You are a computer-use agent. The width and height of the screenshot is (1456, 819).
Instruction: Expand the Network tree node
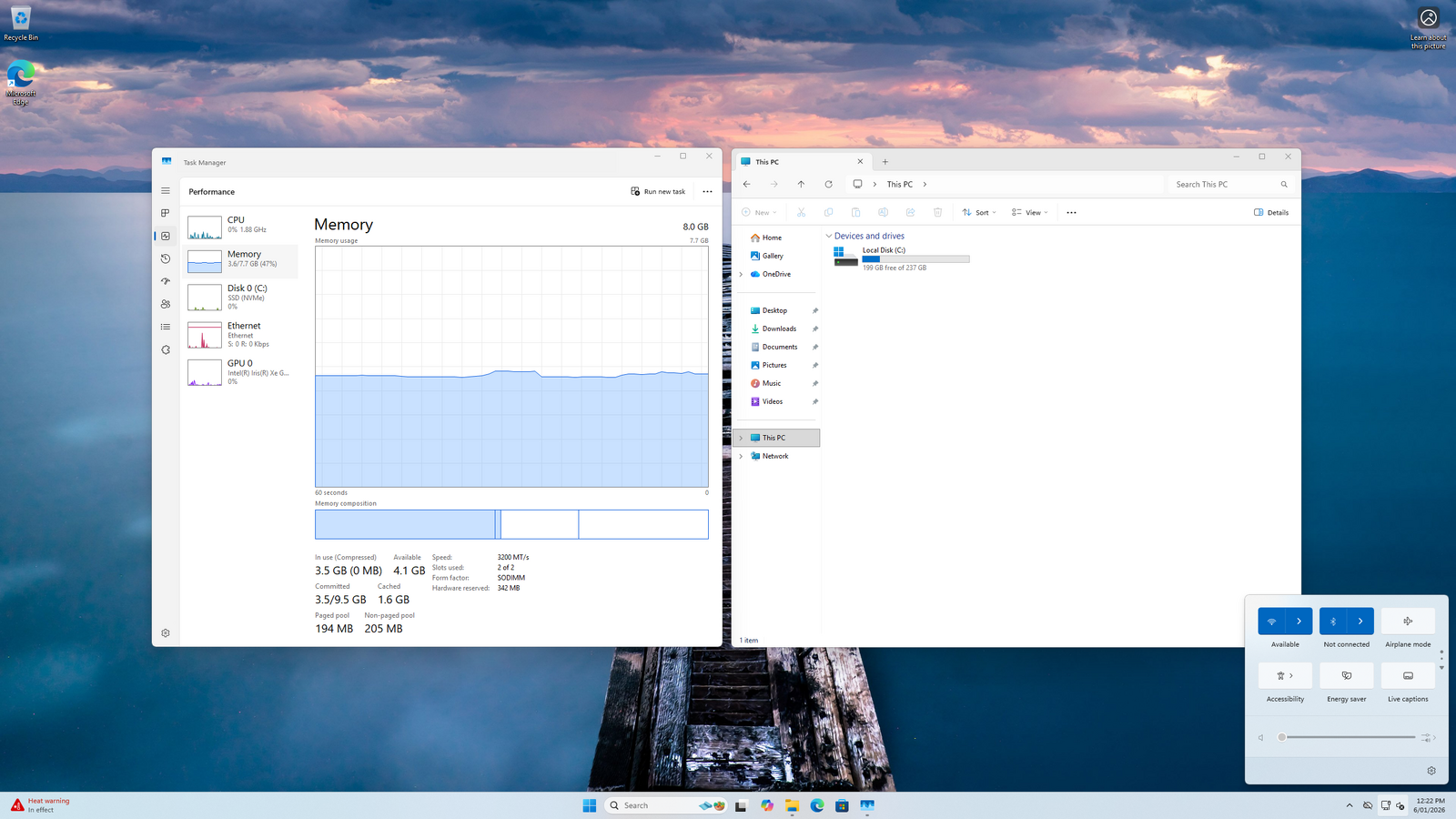741,456
